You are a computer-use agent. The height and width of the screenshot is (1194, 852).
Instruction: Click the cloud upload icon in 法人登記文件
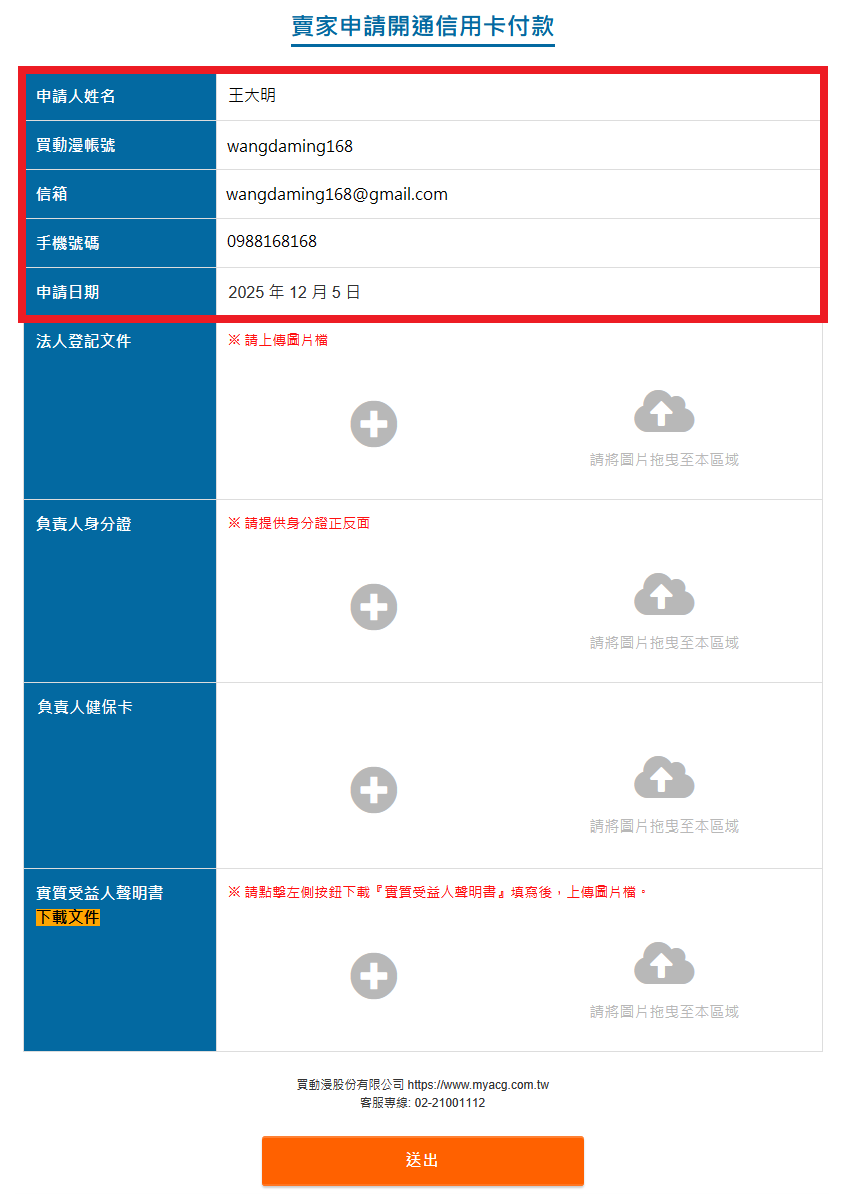point(664,412)
